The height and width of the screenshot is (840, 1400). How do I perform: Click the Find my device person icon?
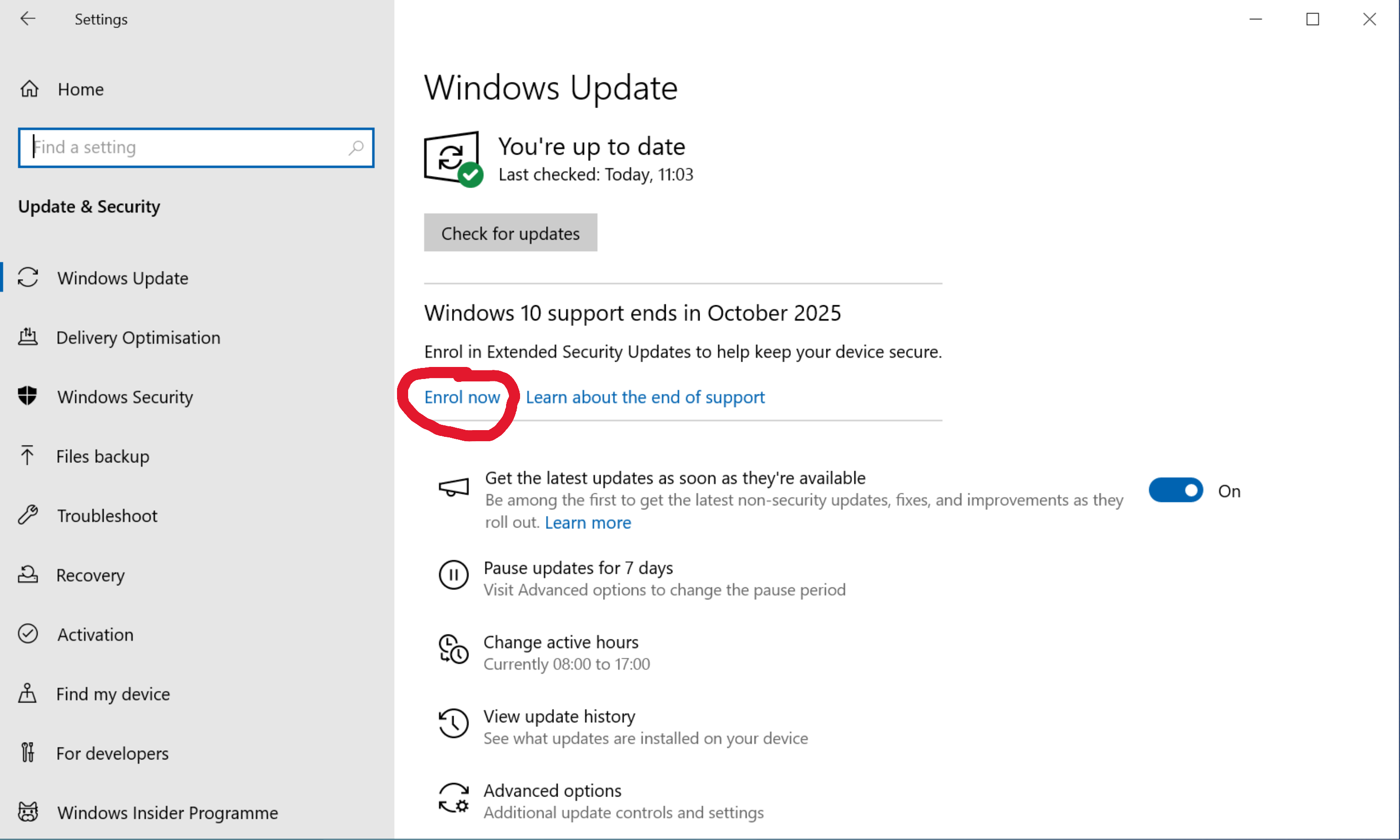[x=27, y=693]
